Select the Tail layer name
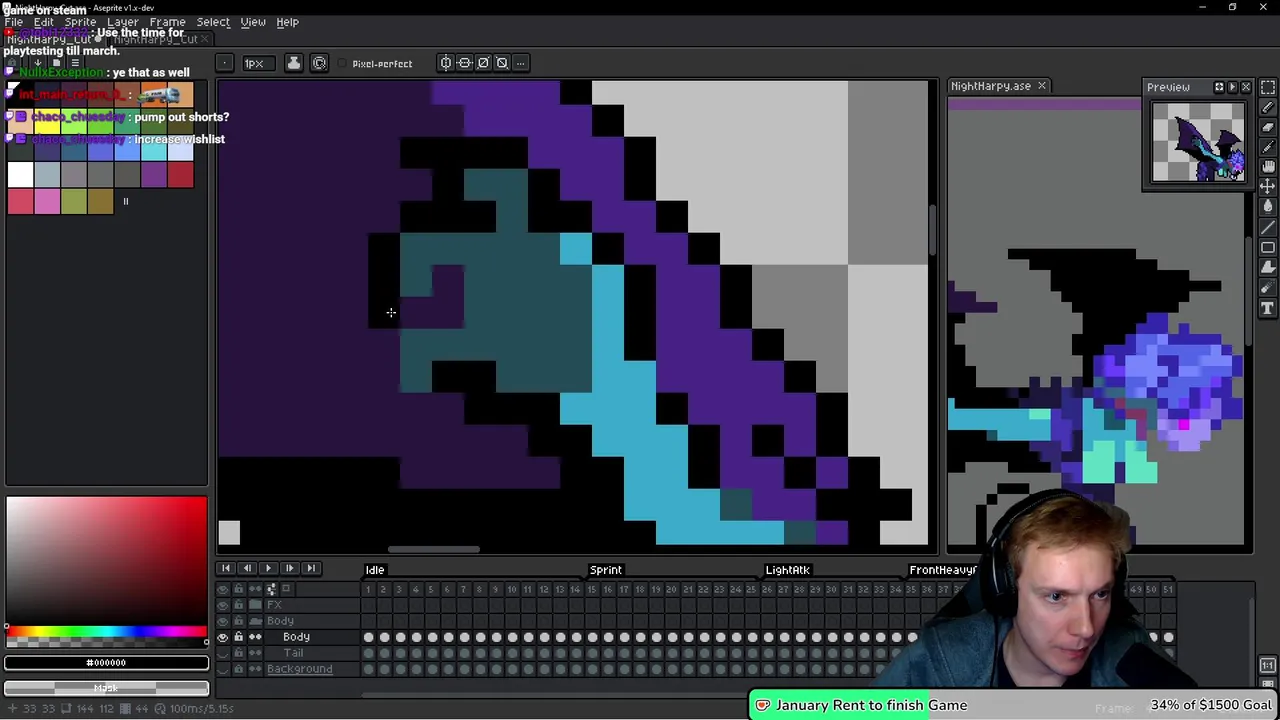This screenshot has width=1280, height=720. pyautogui.click(x=293, y=653)
